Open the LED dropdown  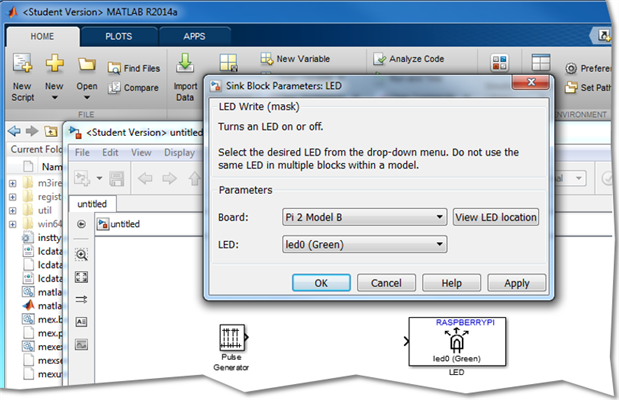point(364,244)
